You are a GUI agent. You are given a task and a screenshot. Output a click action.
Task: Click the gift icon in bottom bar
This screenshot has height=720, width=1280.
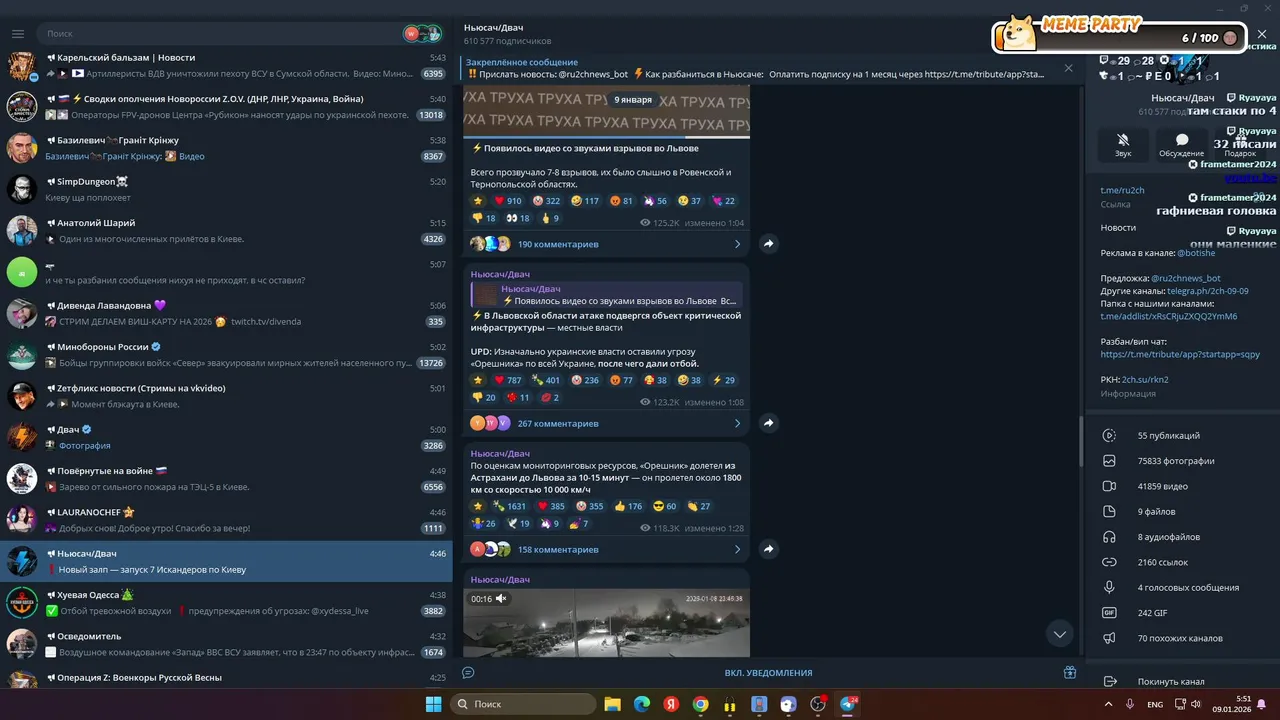click(x=1069, y=673)
